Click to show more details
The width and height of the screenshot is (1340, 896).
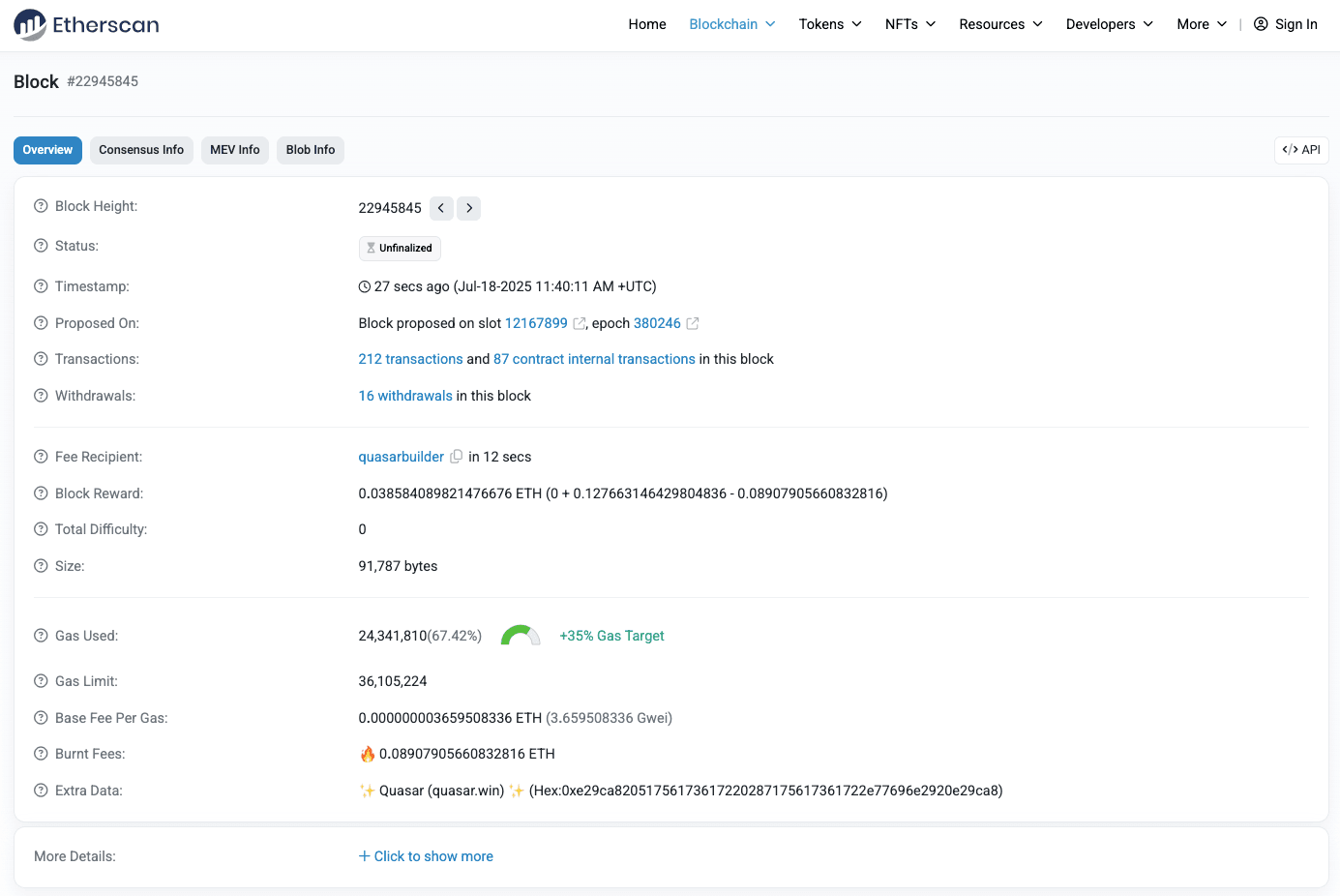pos(426,856)
